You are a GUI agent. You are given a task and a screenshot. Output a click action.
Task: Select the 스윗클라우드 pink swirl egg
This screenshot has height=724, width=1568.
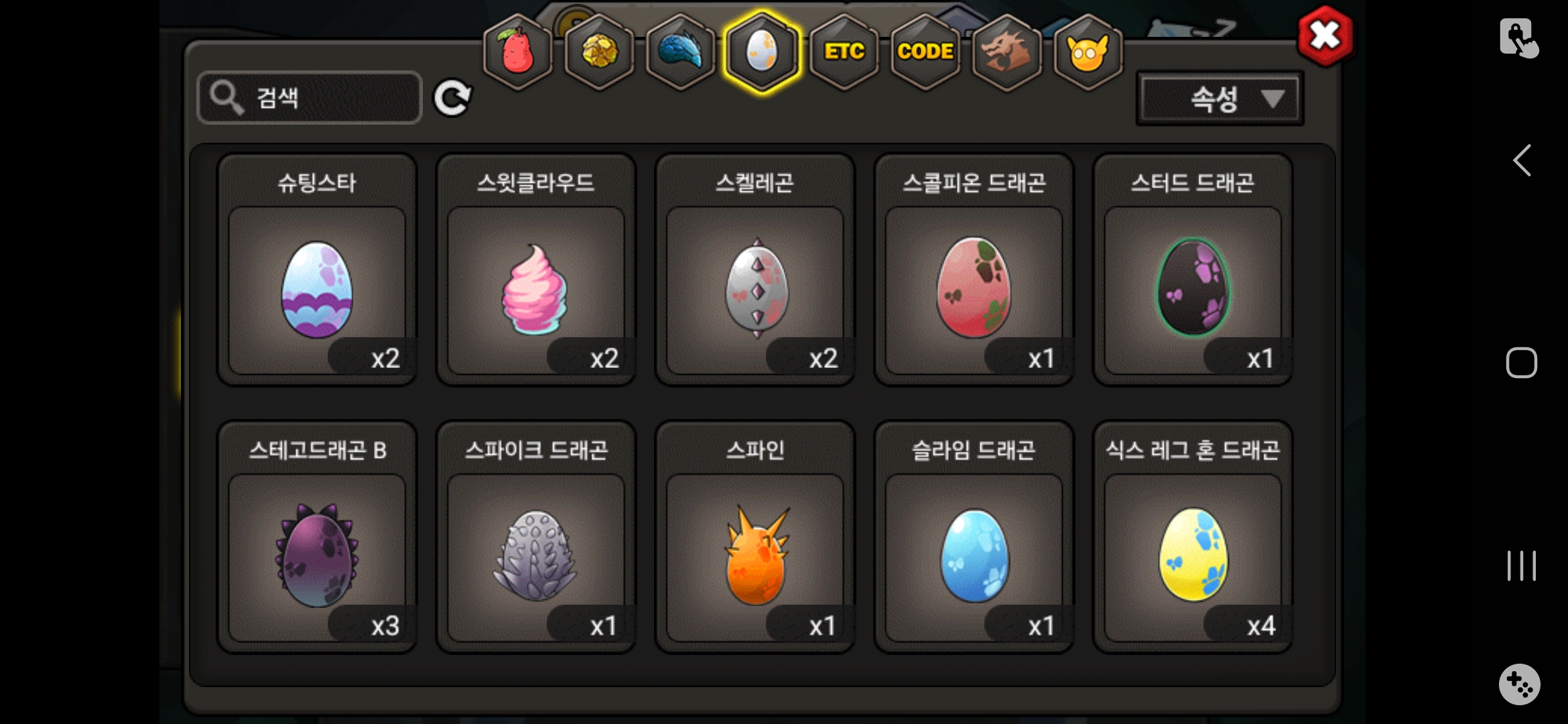click(536, 269)
